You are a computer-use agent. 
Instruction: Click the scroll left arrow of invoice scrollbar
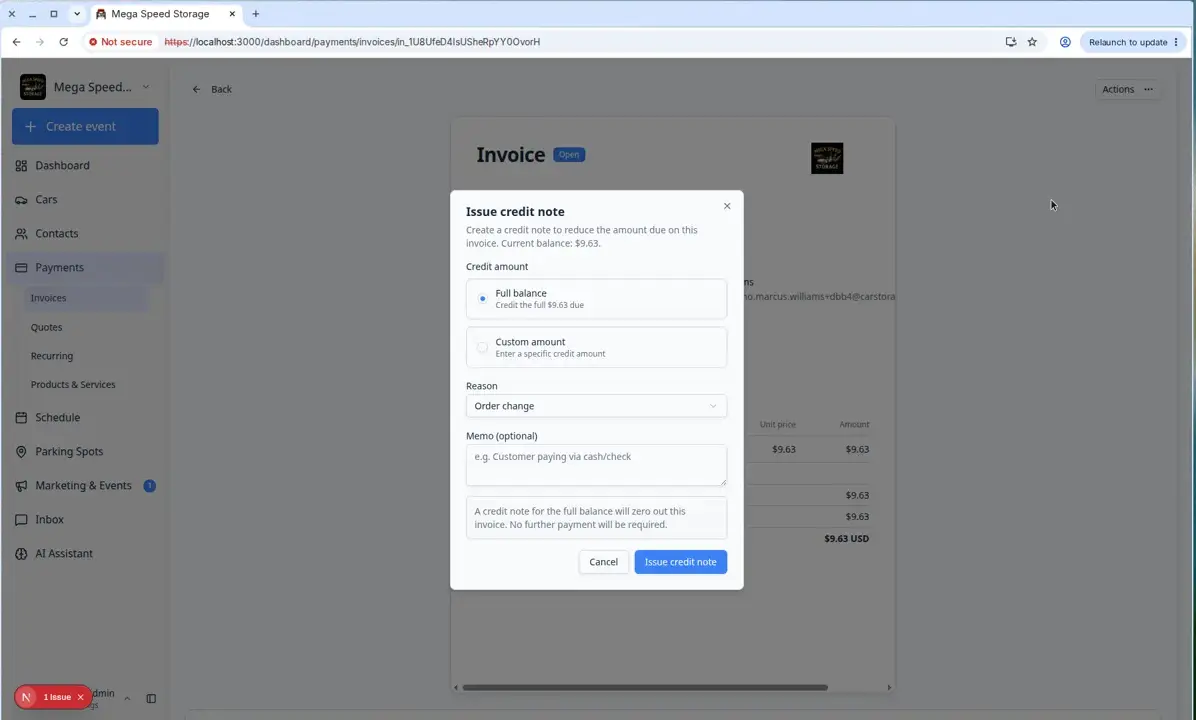click(x=456, y=687)
